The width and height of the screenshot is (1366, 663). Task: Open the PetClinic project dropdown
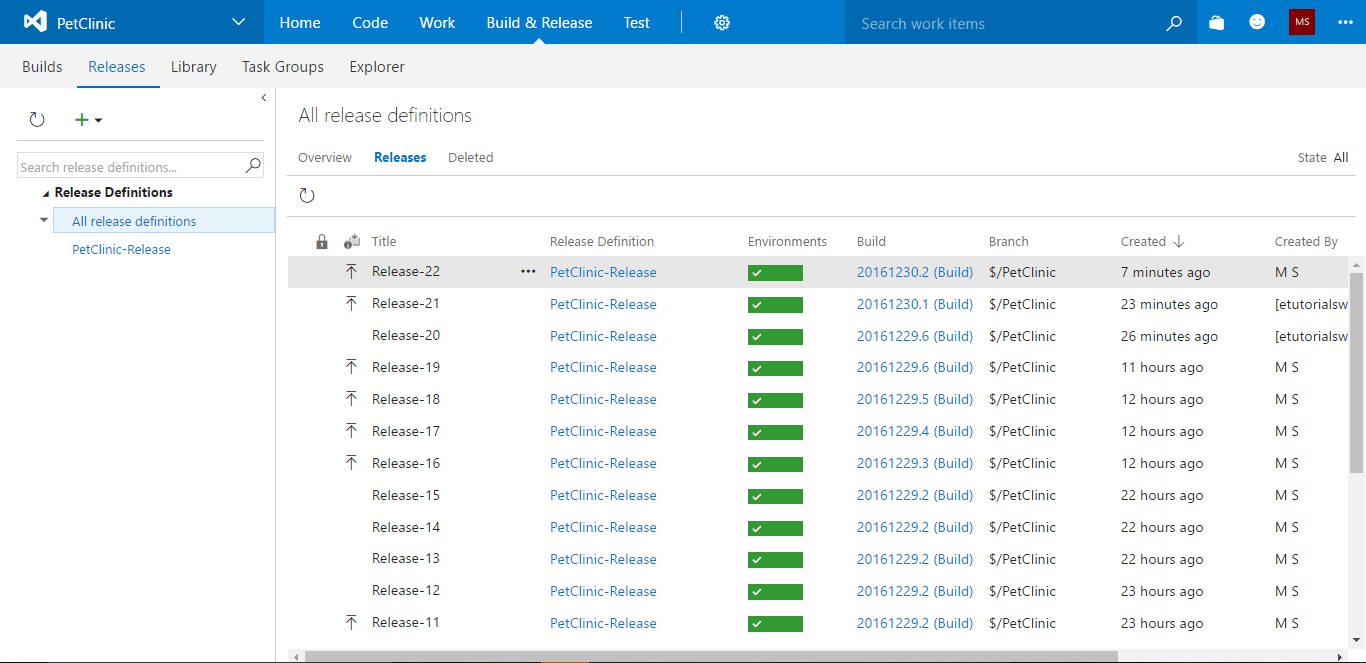[x=238, y=22]
